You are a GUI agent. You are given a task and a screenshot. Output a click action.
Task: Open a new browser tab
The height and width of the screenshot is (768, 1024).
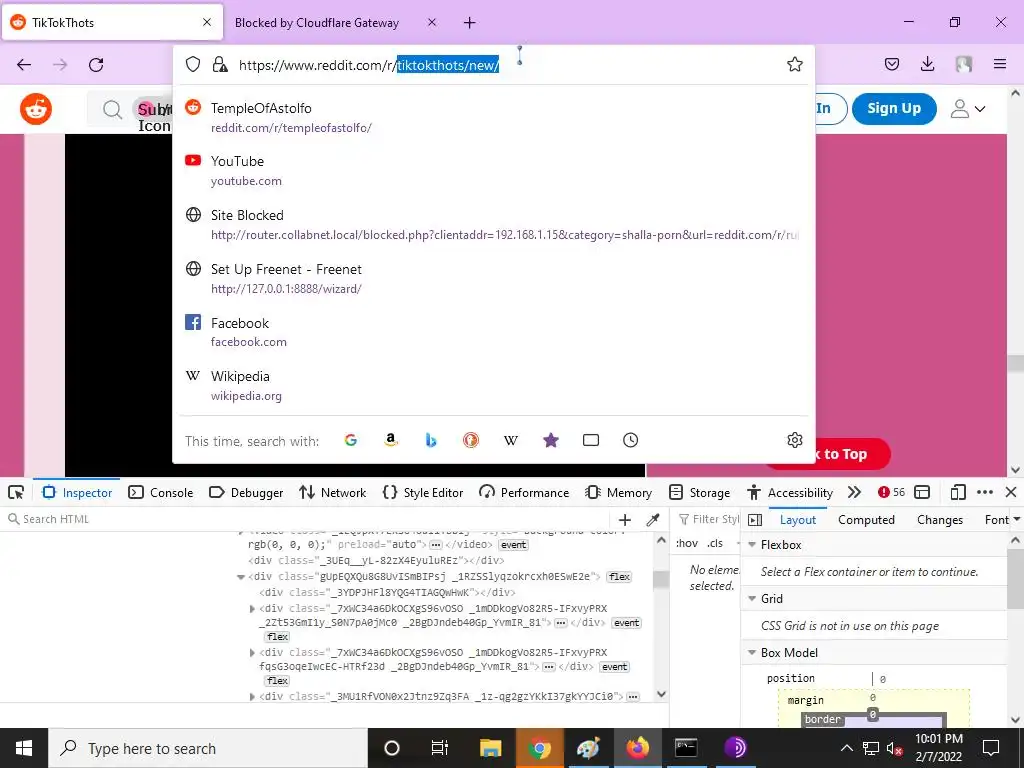469,23
